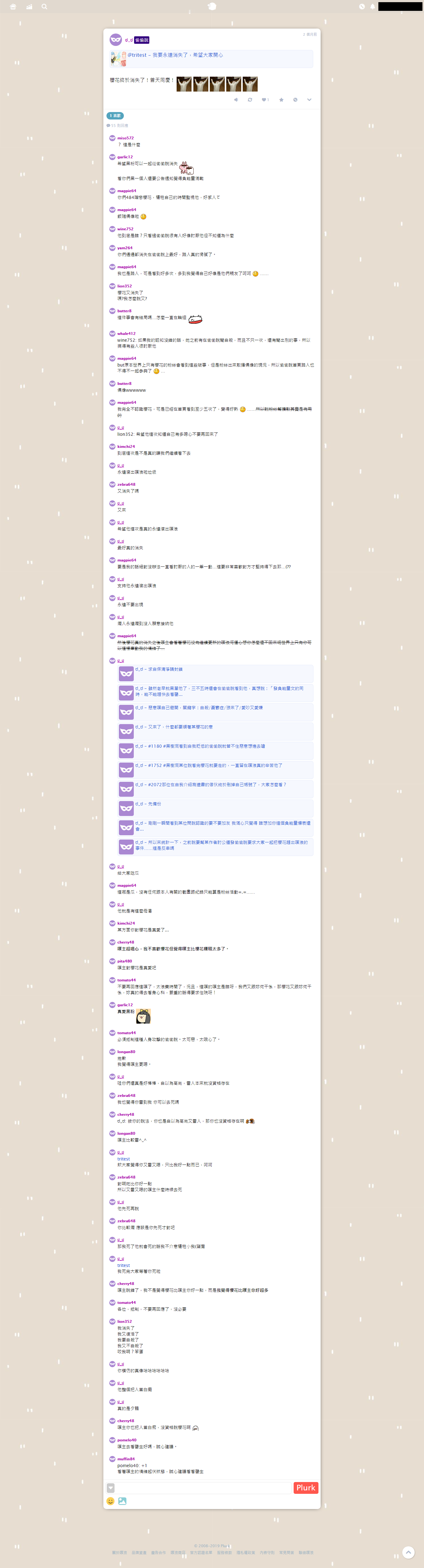Open the compass explore icon in the top bar
This screenshot has width=424, height=1568.
tap(361, 7)
